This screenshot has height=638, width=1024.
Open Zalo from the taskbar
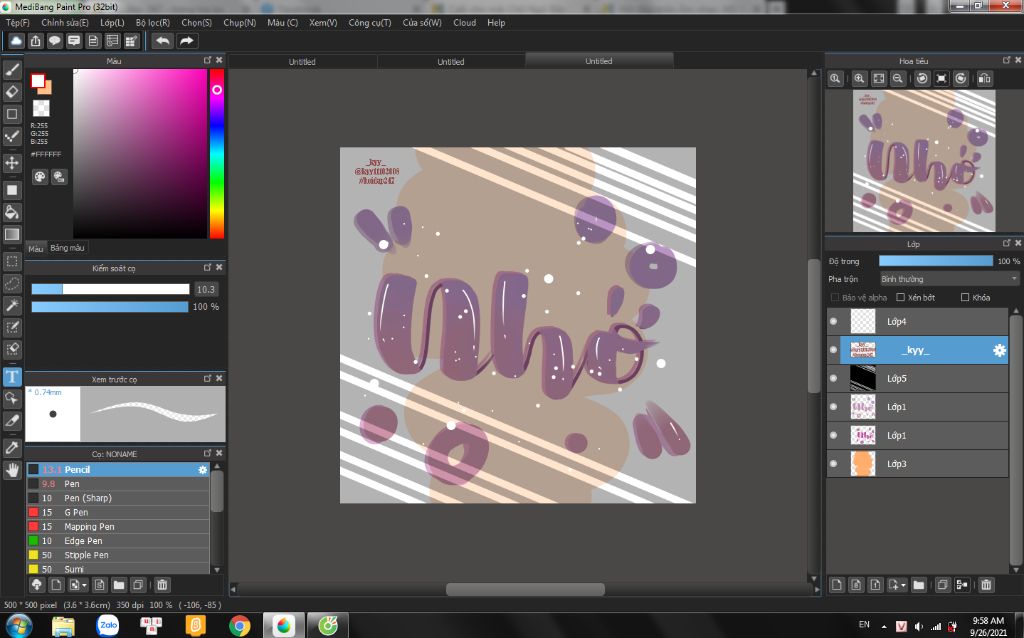pyautogui.click(x=108, y=626)
